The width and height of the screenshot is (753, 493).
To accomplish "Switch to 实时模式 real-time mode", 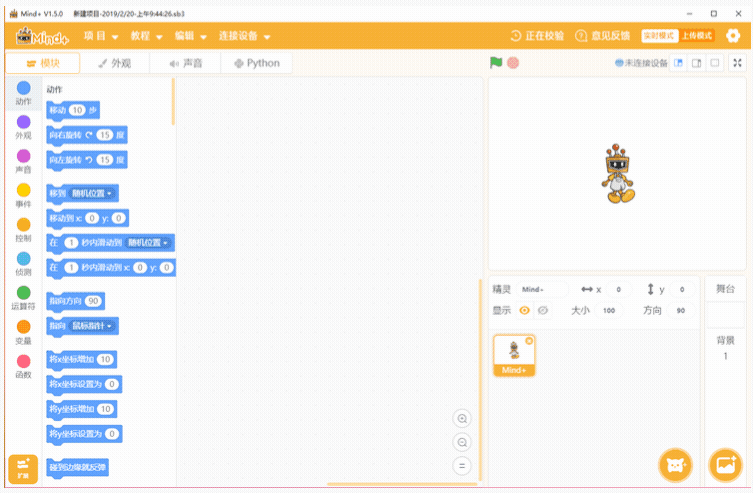I will pyautogui.click(x=659, y=36).
